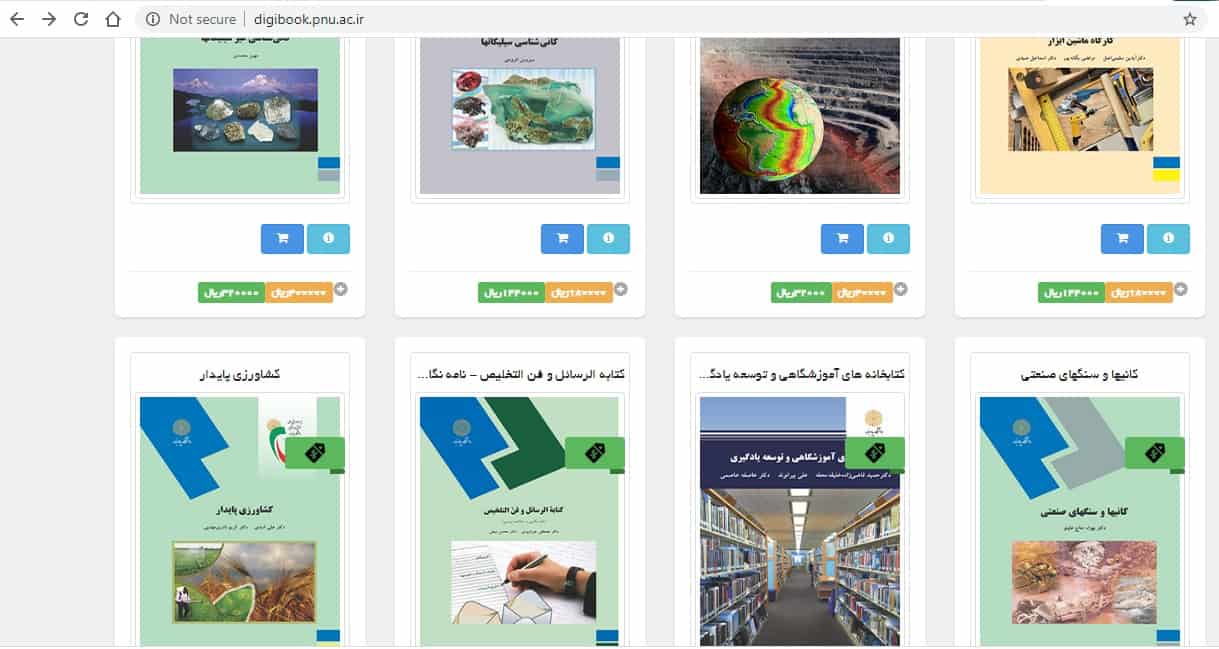The height and width of the screenshot is (649, 1219).
Task: Go back using the browser back arrow
Action: coord(17,19)
